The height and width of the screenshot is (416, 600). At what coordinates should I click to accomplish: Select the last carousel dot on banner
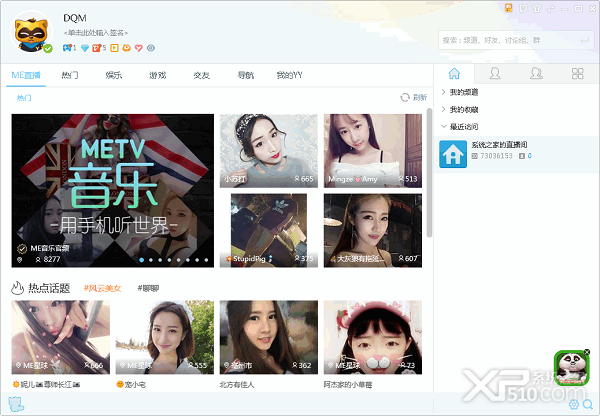click(206, 260)
